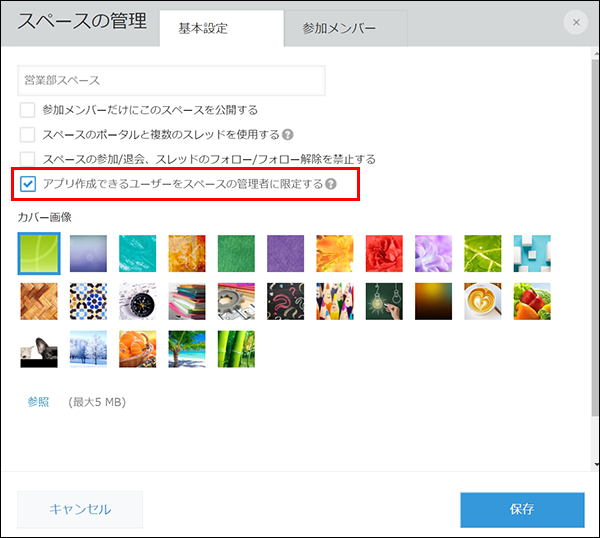Choose the teal textured cover image

click(138, 253)
